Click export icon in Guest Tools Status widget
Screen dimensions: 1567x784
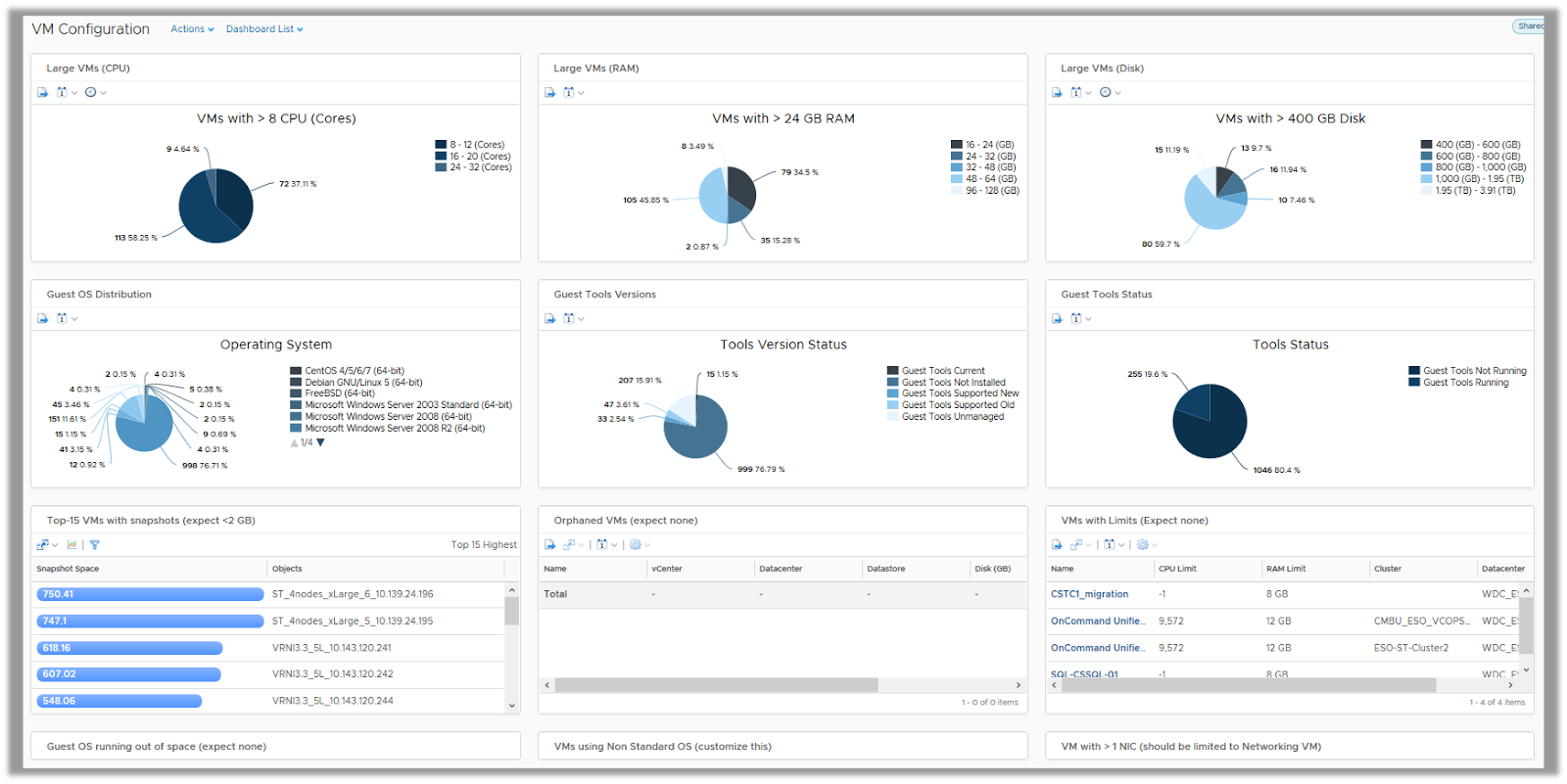pos(1057,319)
